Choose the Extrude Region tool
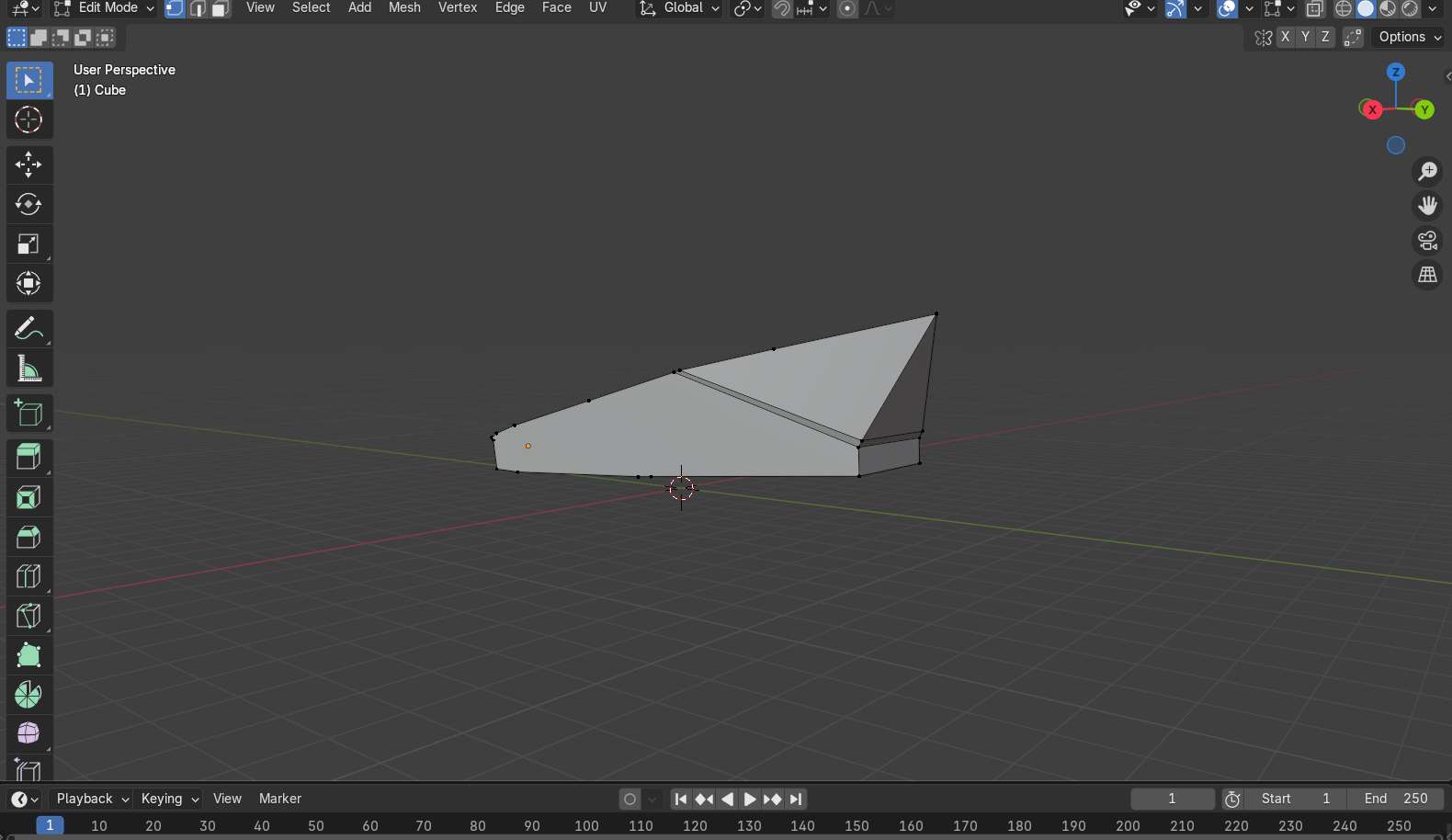This screenshot has height=840, width=1452. [x=28, y=458]
